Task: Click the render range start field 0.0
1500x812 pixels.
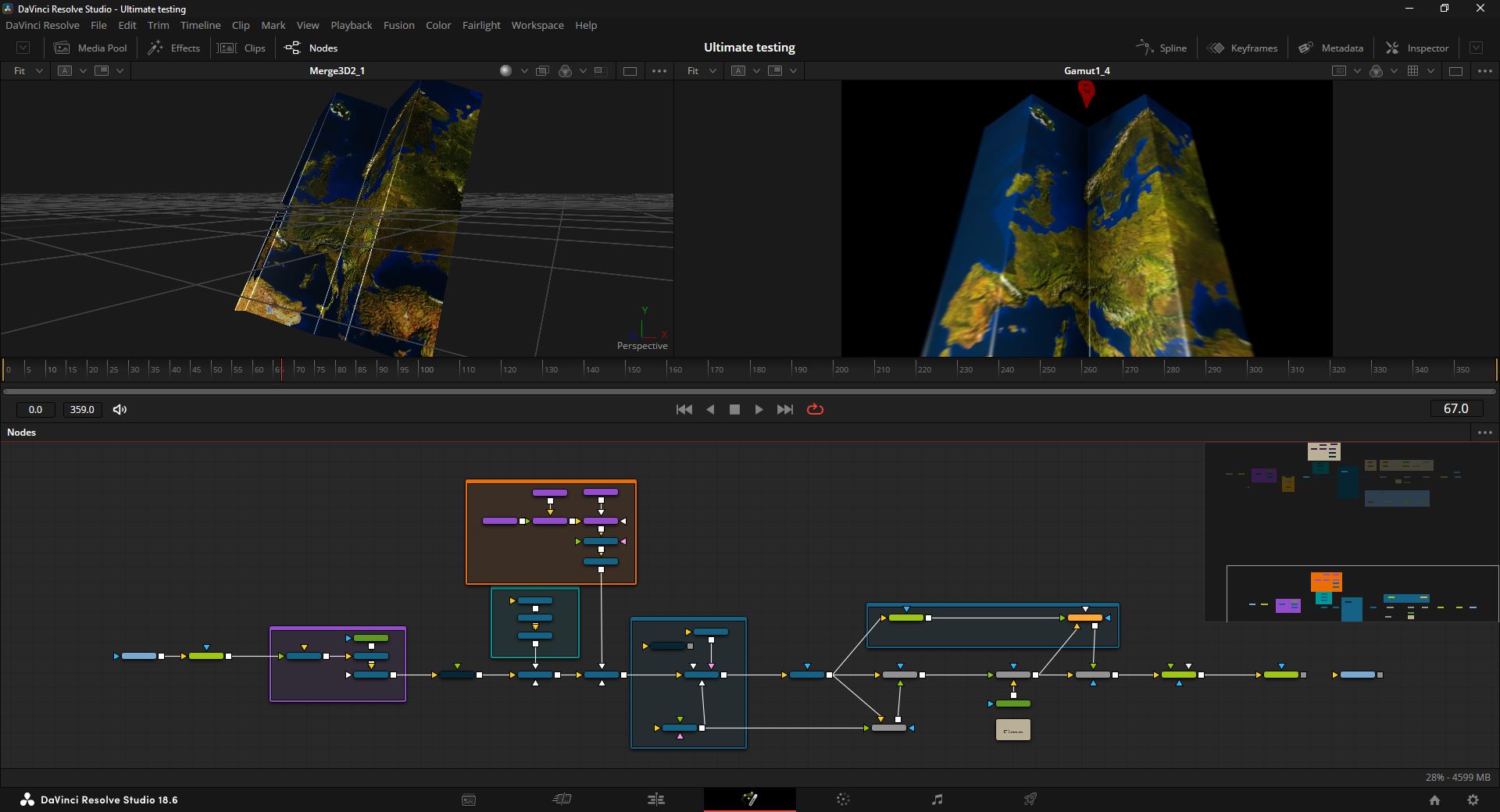Action: (x=35, y=409)
